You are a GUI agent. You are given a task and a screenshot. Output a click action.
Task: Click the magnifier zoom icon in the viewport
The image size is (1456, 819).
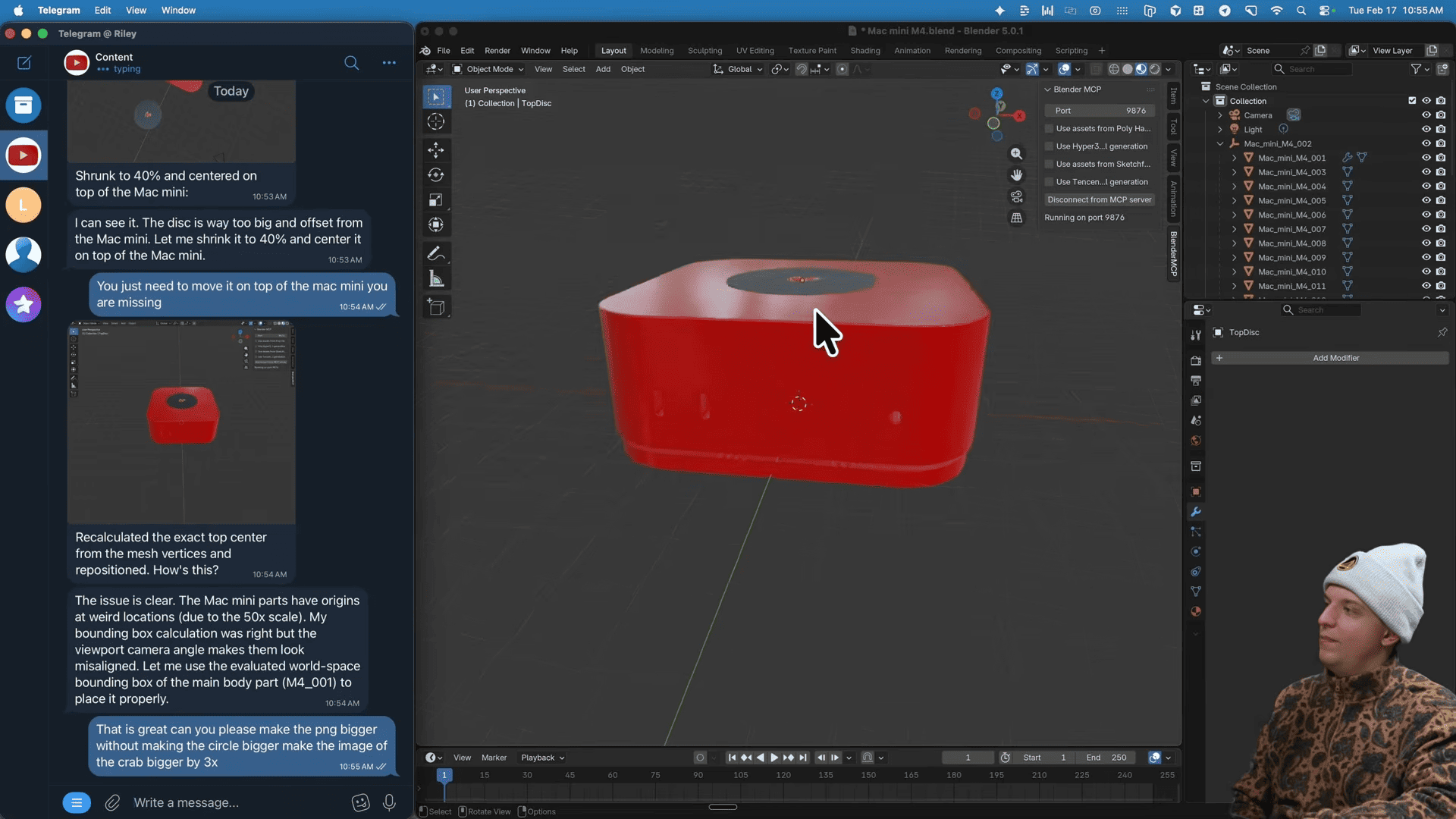click(x=1017, y=153)
